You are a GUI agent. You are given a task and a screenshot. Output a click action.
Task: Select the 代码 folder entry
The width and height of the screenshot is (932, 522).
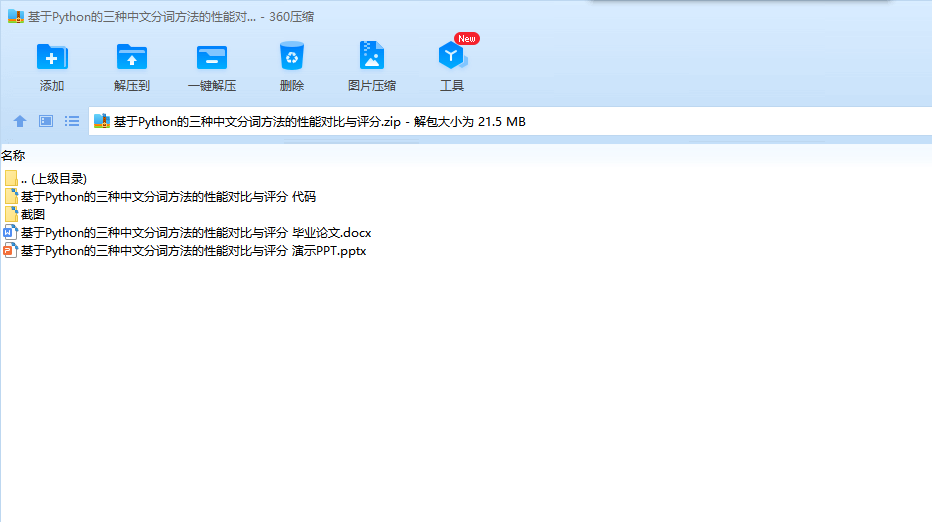(x=168, y=196)
